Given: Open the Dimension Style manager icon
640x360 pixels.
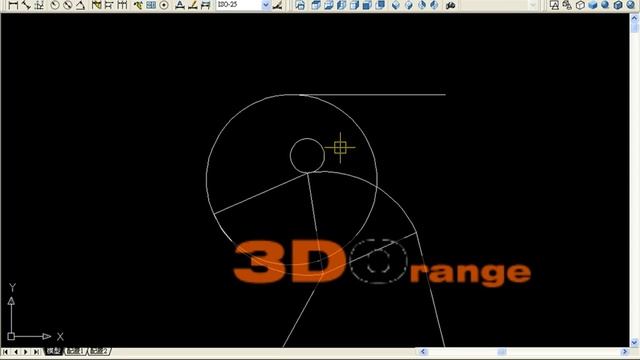Looking at the screenshot, I should [x=278, y=5].
